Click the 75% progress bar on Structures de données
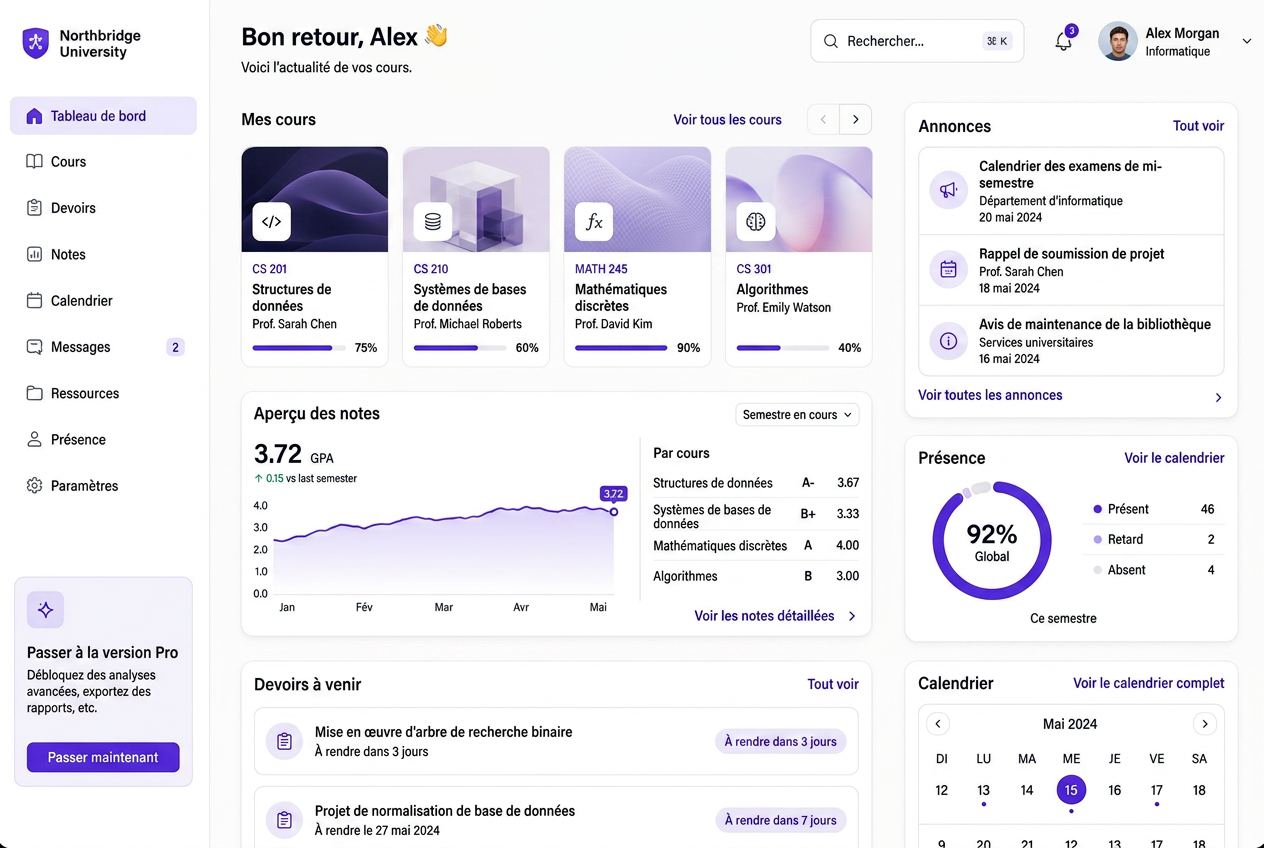The height and width of the screenshot is (848, 1264). coord(299,348)
